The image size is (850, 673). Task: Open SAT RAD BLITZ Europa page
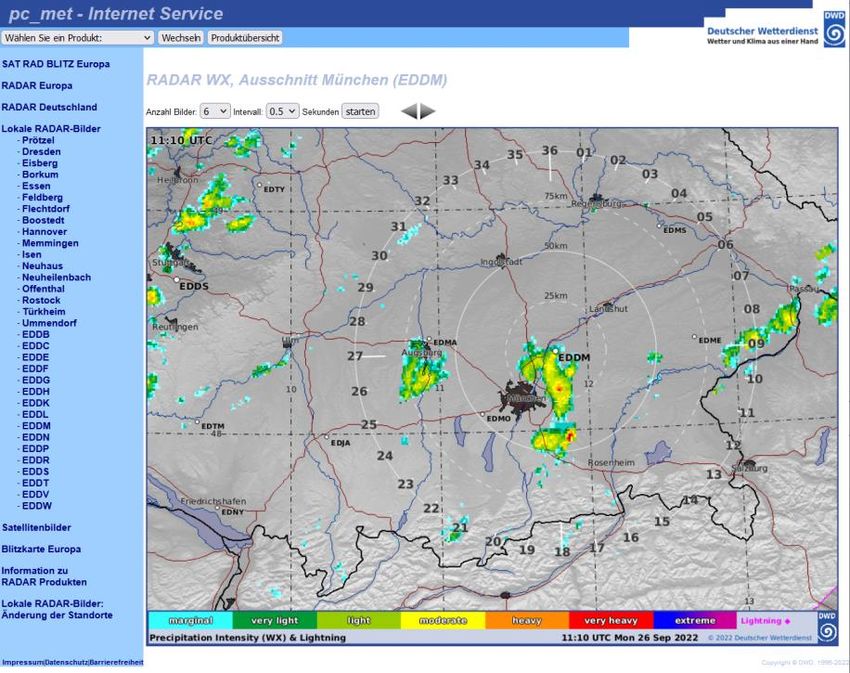[56, 63]
